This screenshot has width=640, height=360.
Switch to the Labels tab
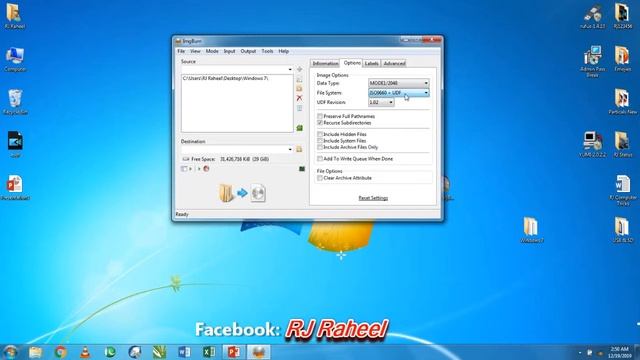371,64
